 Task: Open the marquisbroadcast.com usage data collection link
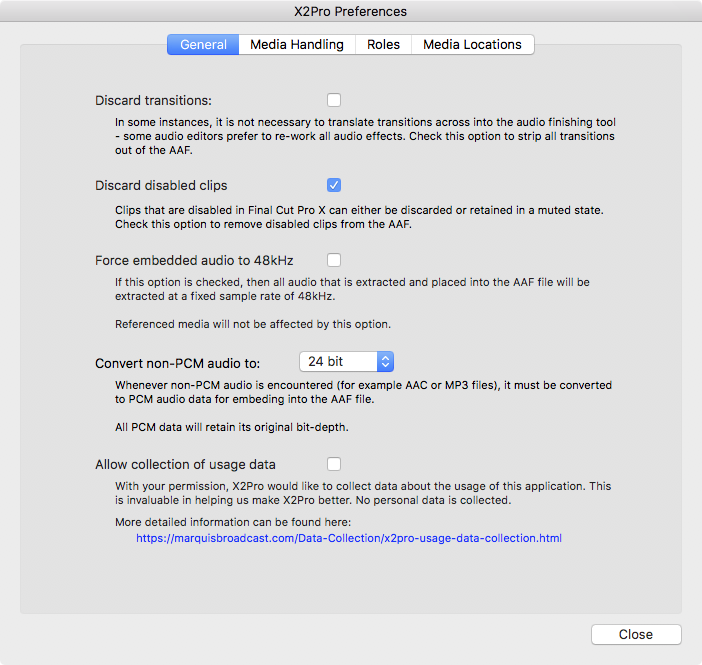pyautogui.click(x=349, y=538)
